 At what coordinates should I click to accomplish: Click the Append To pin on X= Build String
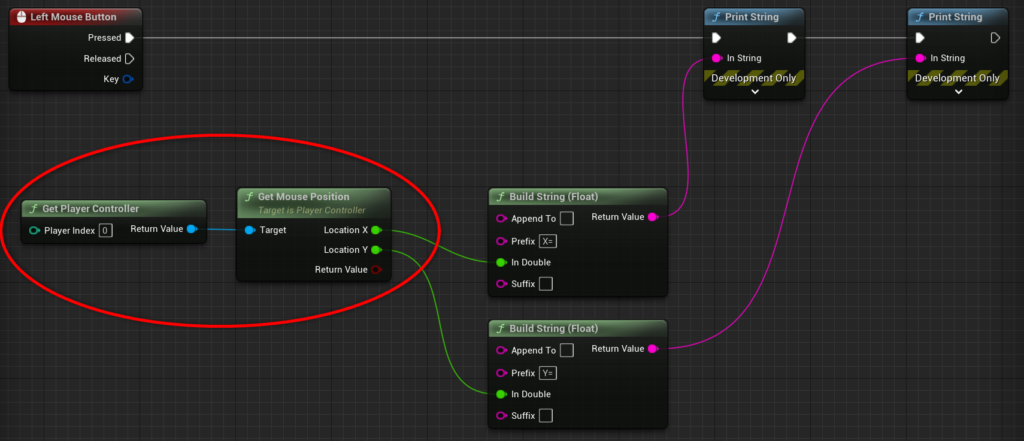click(502, 218)
